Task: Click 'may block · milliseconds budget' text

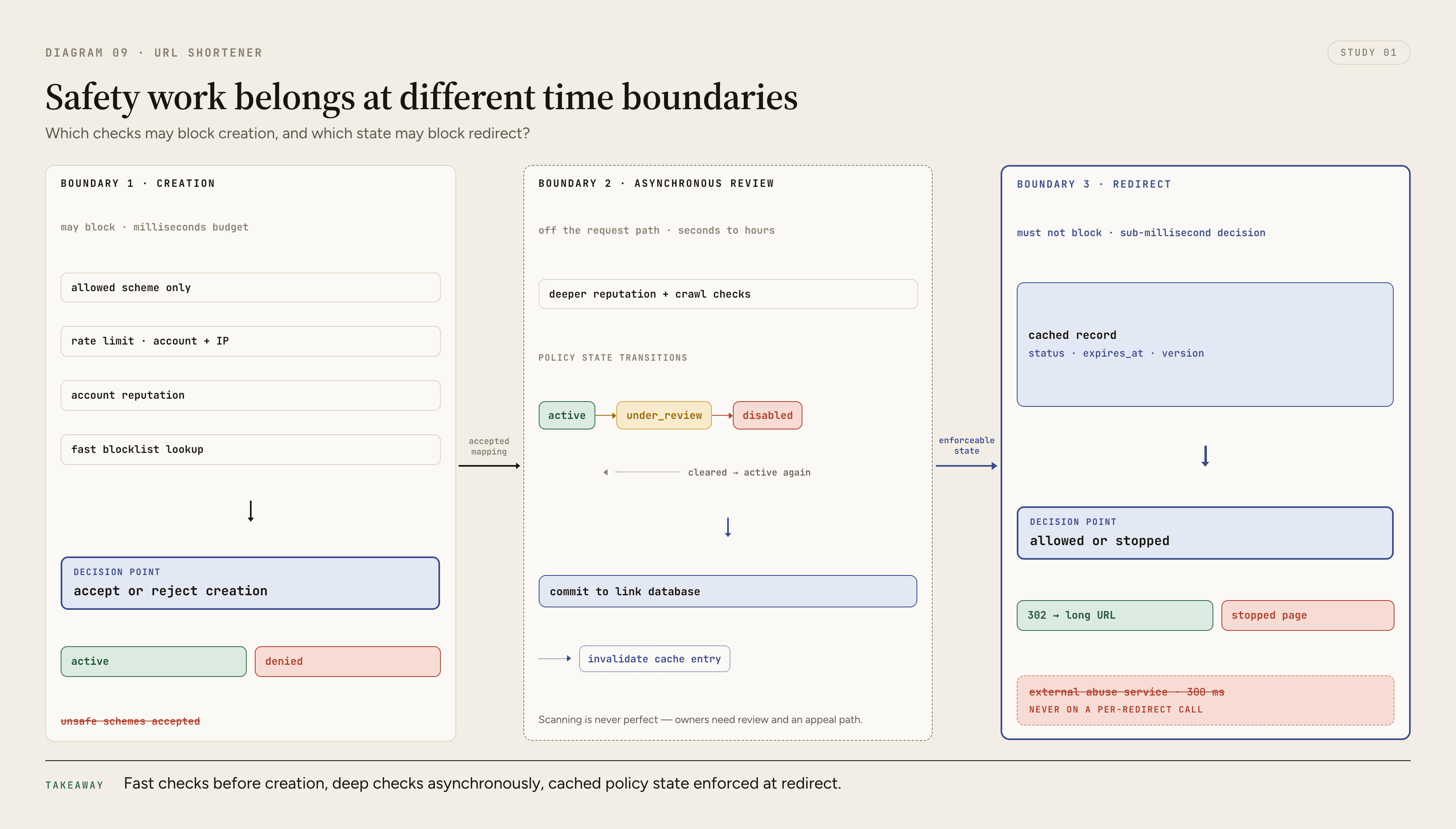Action: pyautogui.click(x=154, y=227)
